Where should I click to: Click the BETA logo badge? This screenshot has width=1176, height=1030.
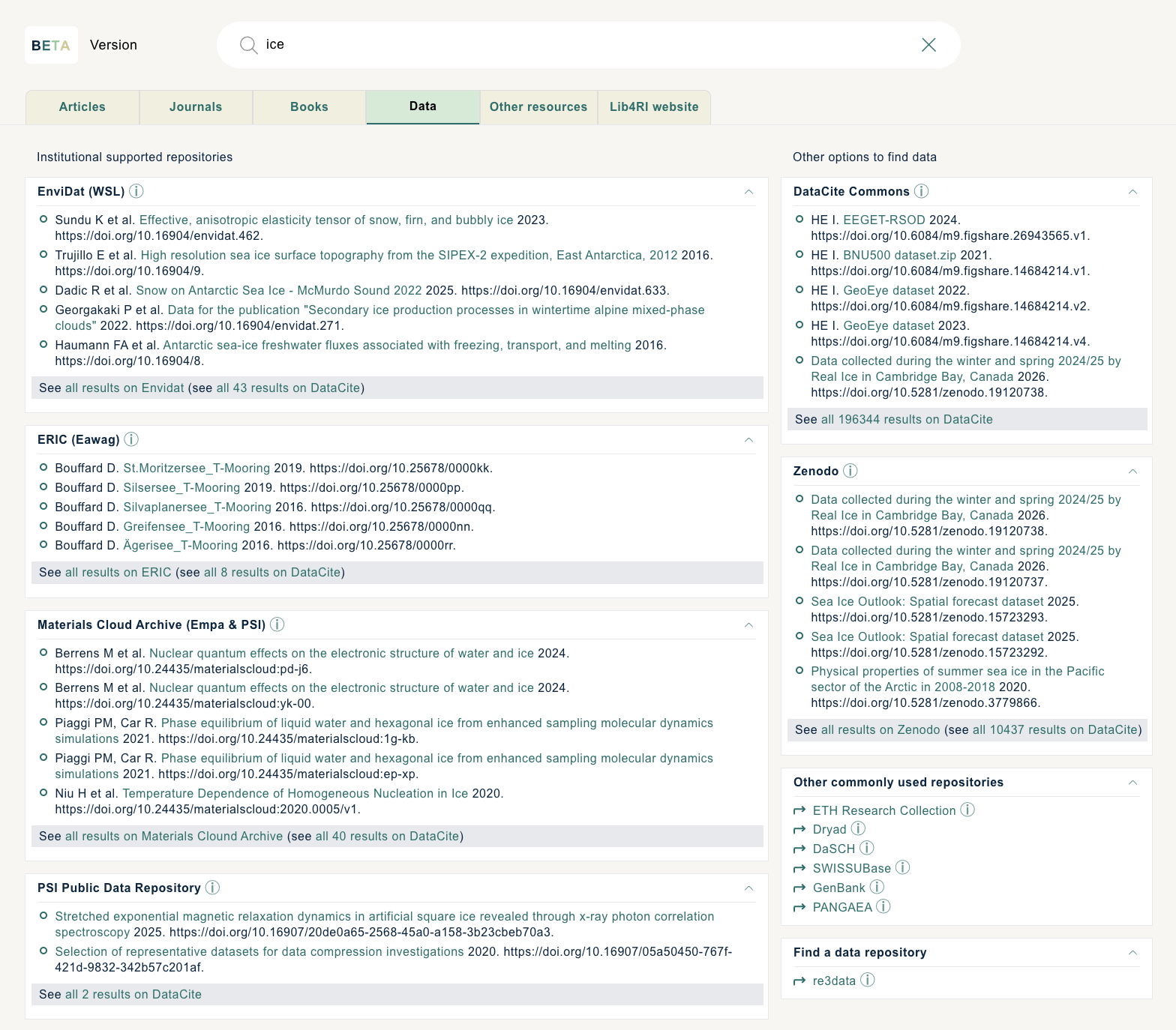pos(51,45)
